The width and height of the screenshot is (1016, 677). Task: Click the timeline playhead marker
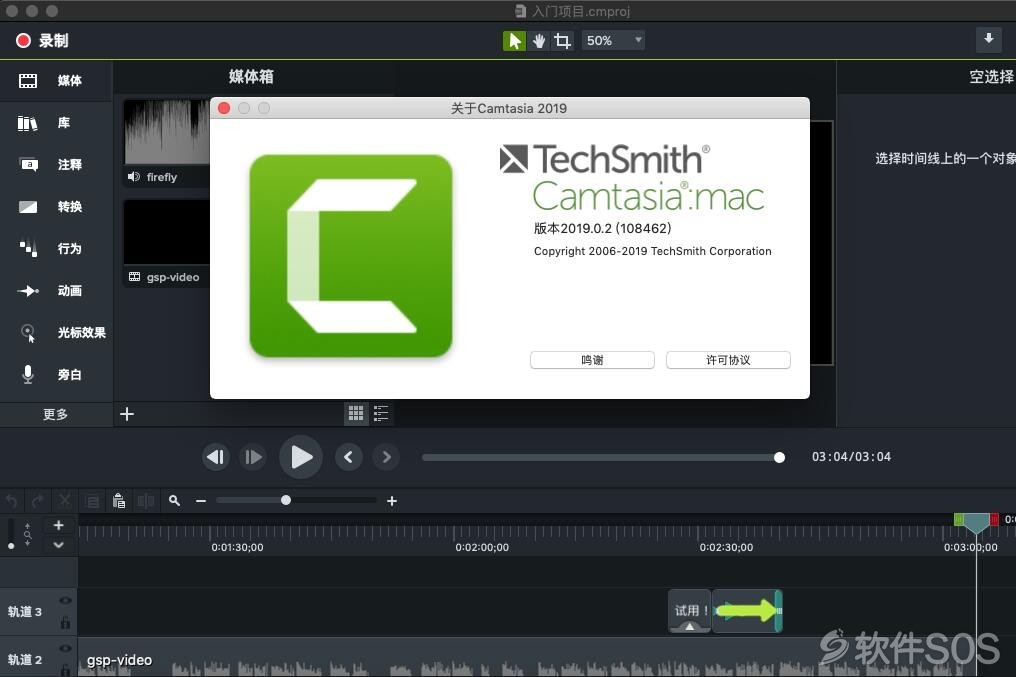click(976, 522)
